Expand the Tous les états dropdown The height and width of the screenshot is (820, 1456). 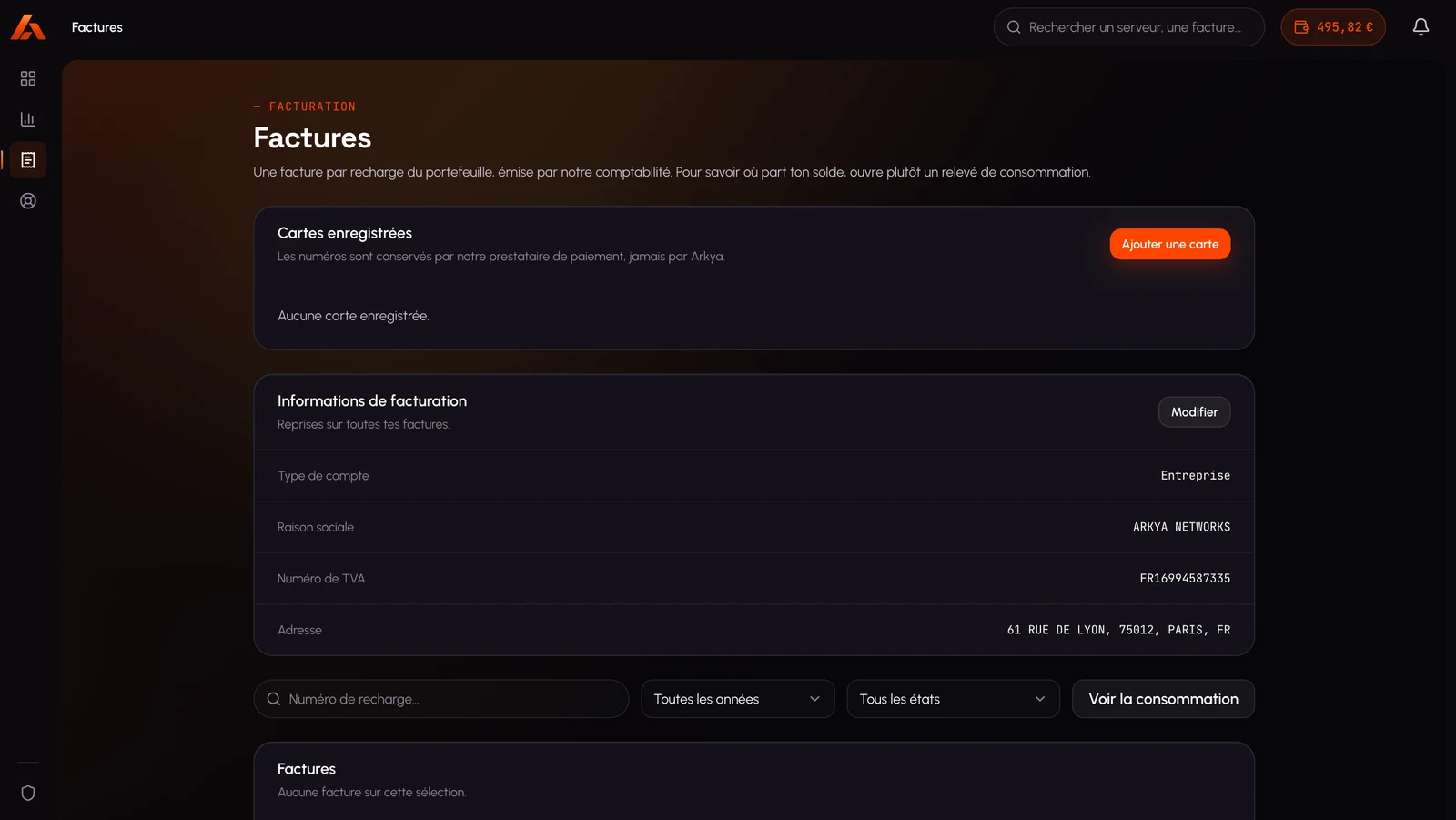(954, 699)
